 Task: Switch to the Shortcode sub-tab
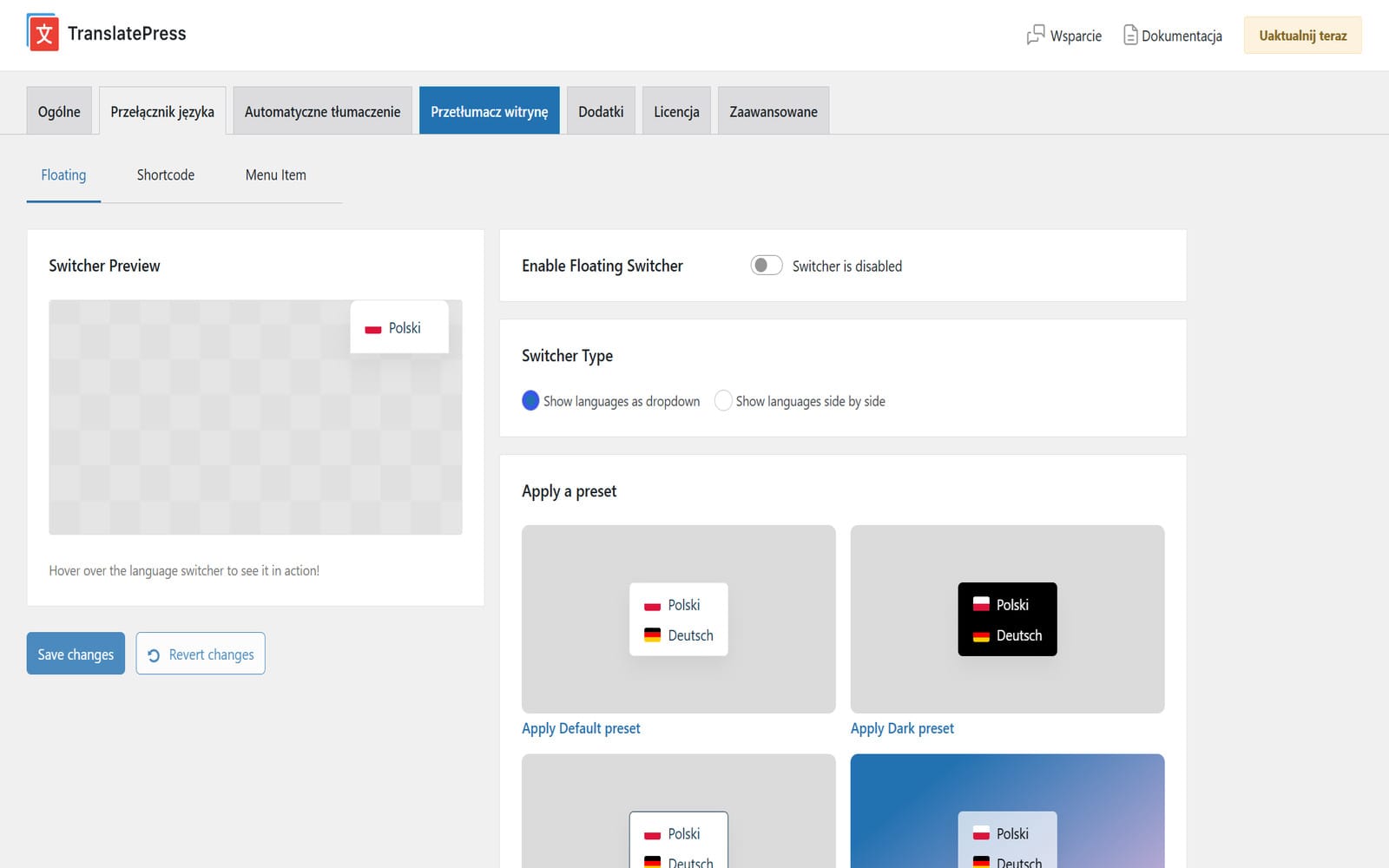pos(166,175)
